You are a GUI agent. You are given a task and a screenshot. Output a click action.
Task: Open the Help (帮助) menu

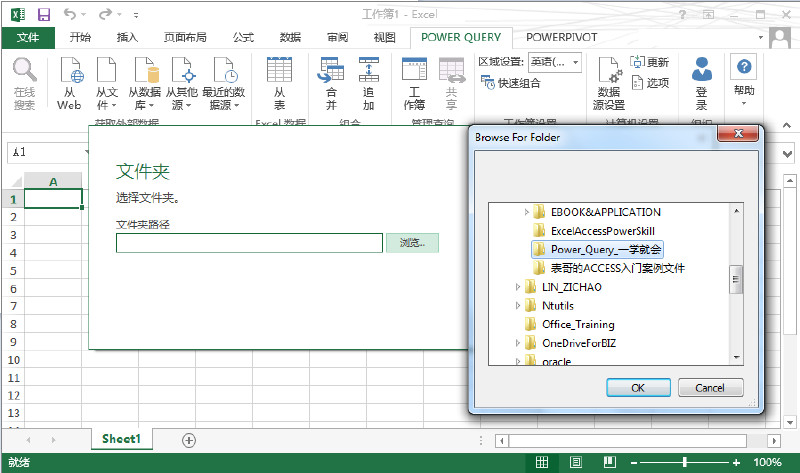tap(744, 82)
